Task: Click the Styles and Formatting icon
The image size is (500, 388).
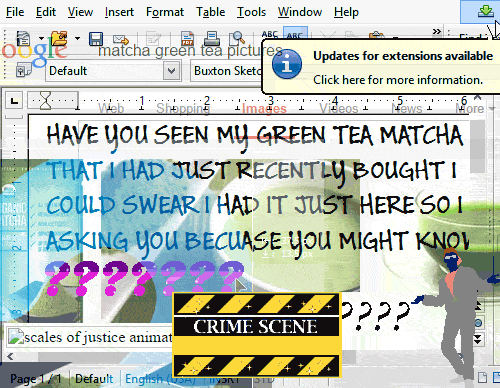Action: 24,71
